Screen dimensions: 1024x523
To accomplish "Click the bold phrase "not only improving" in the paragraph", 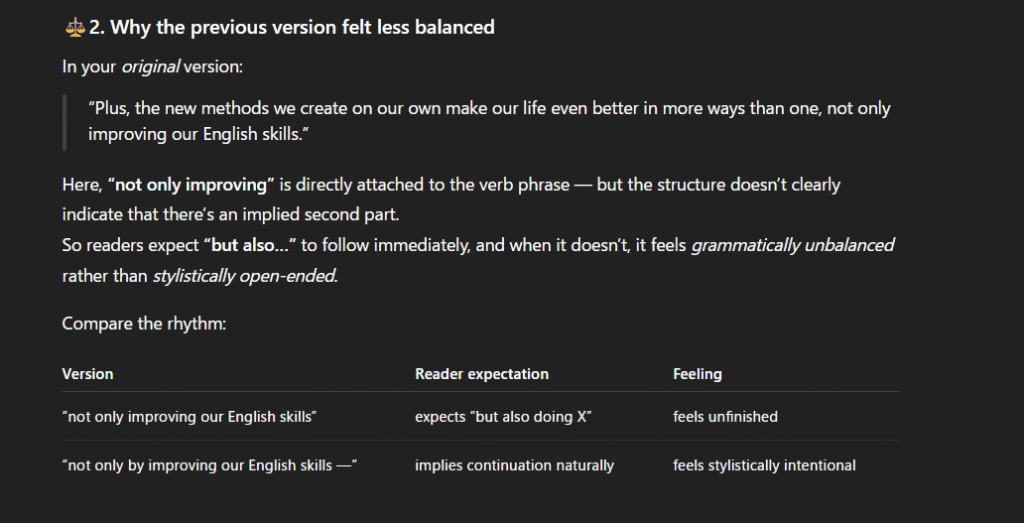I will click(x=190, y=186).
